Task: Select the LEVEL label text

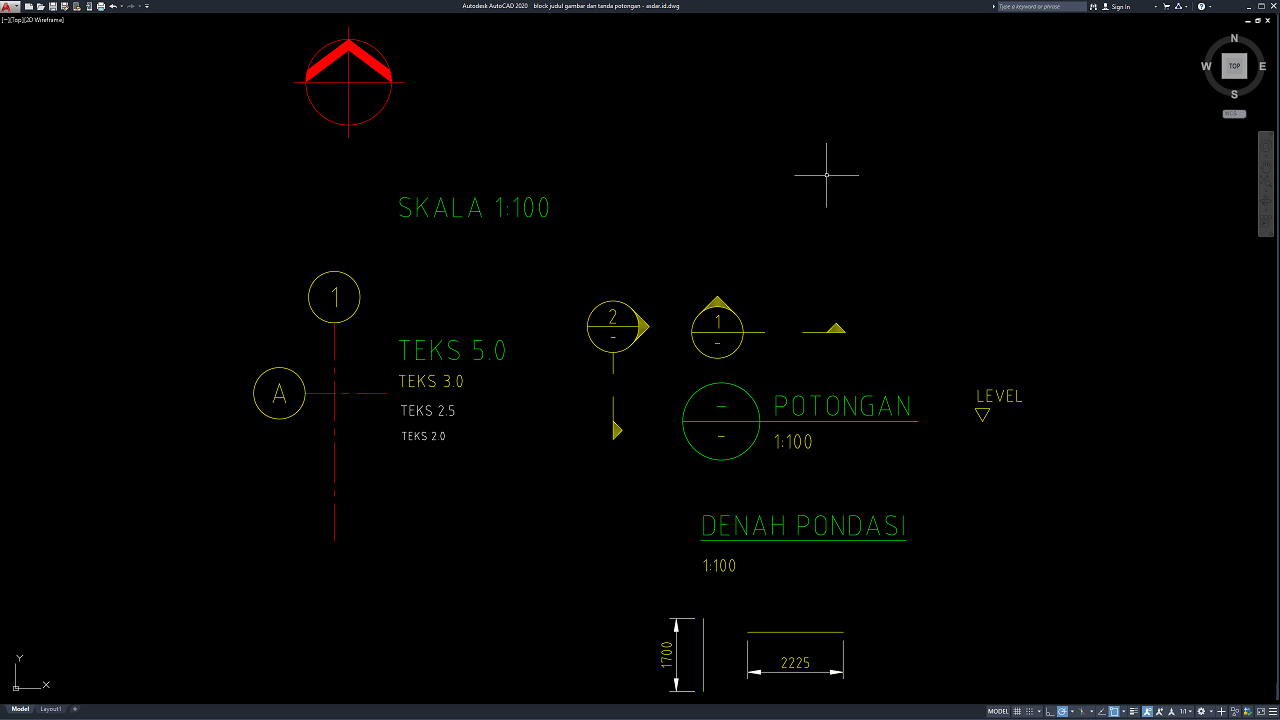Action: (x=999, y=396)
